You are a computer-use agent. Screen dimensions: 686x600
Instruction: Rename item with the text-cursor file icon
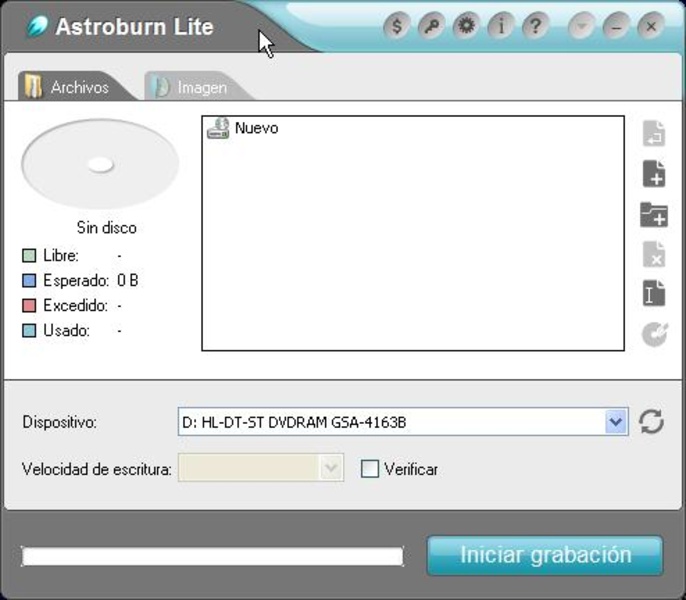tap(654, 293)
